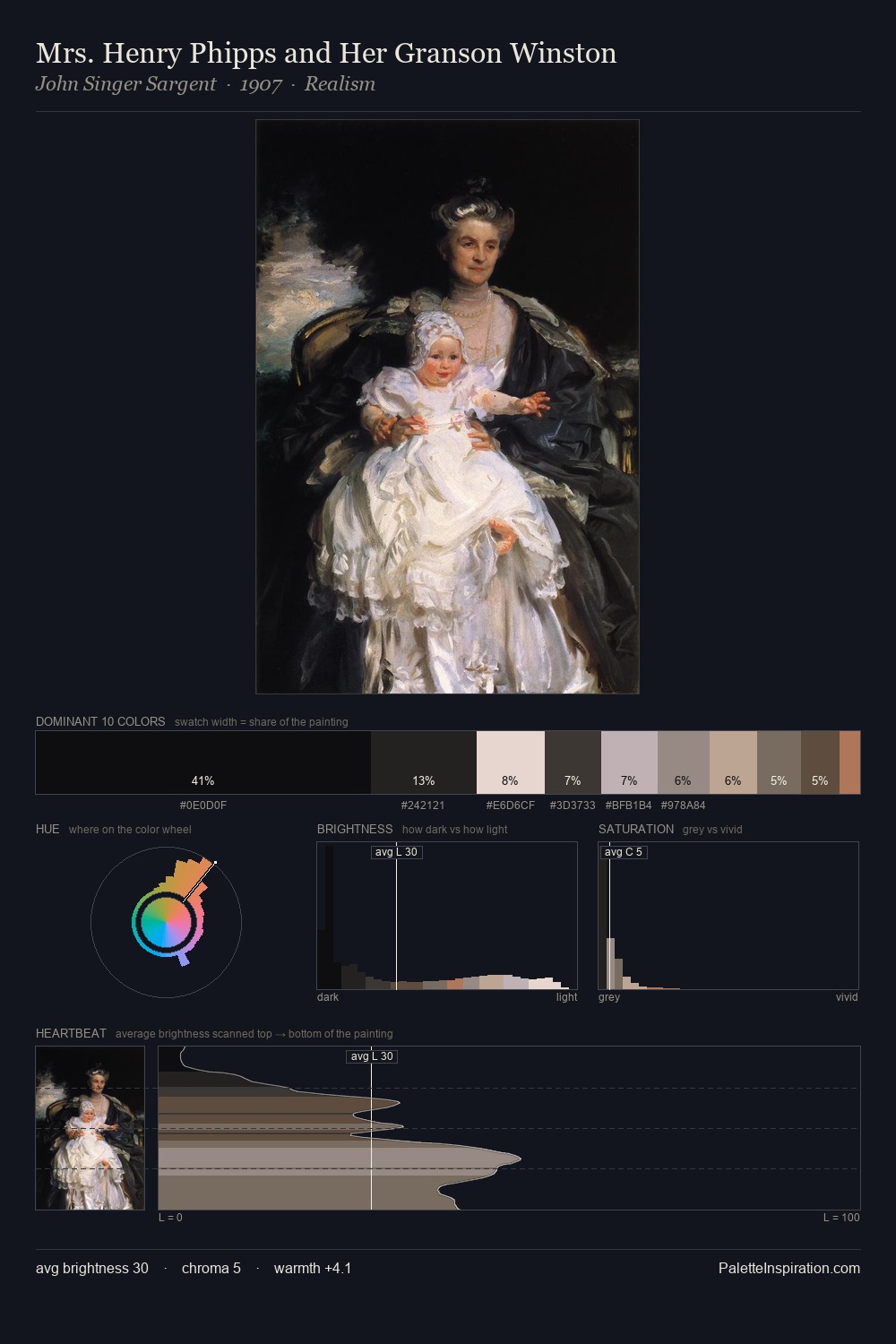The height and width of the screenshot is (1344, 896).
Task: Click the L = 0 axis label
Action: click(x=170, y=1218)
